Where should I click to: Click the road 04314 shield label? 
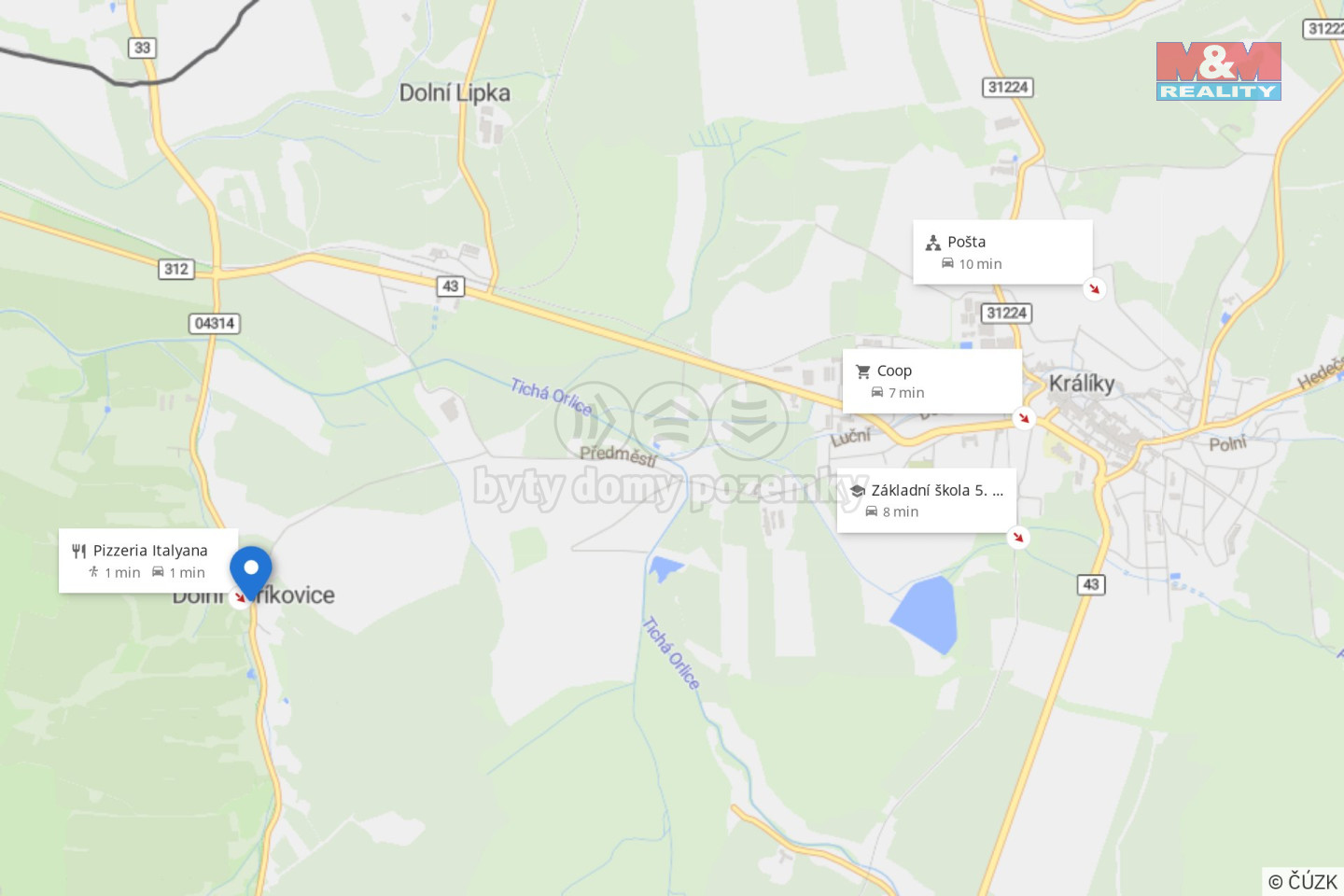click(x=215, y=323)
